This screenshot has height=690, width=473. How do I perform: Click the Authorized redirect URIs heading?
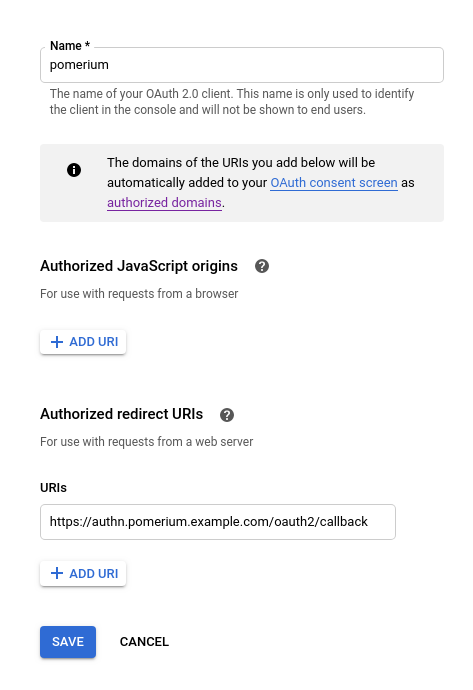[x=121, y=414]
